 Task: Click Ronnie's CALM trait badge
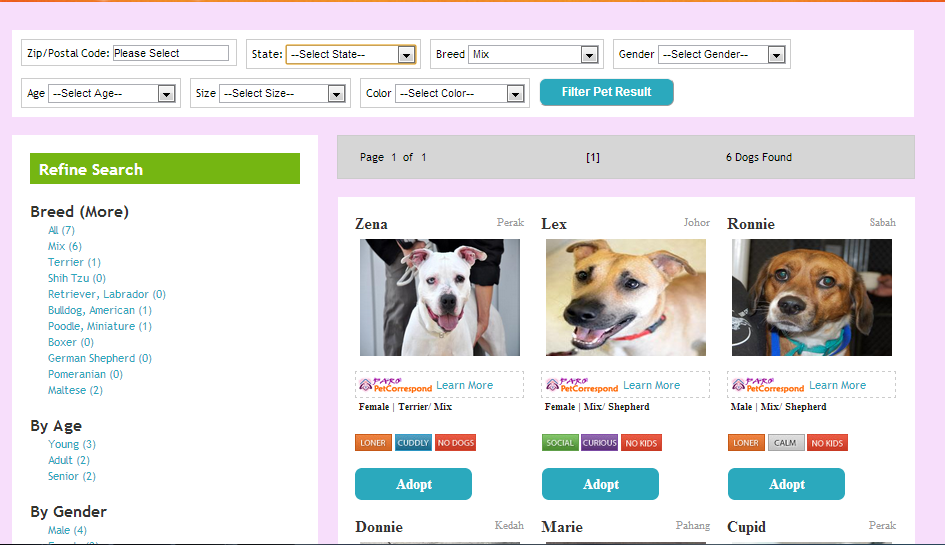point(786,443)
